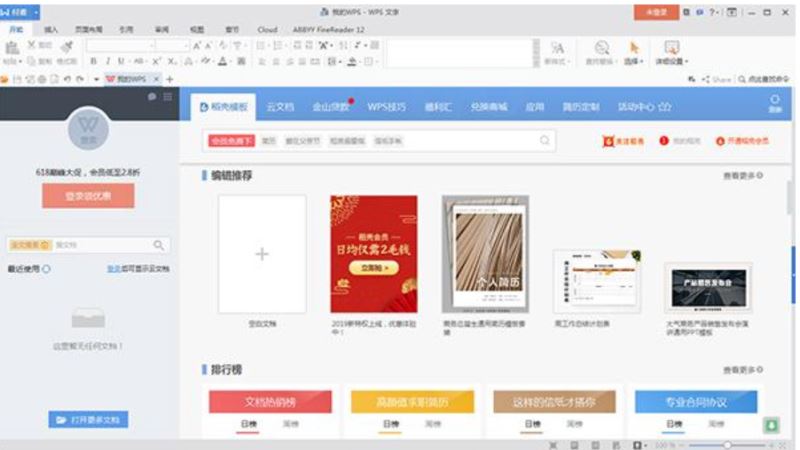Screen dimensions: 800x450
Task: Click the Undo arrow in quick access bar
Action: click(67, 79)
